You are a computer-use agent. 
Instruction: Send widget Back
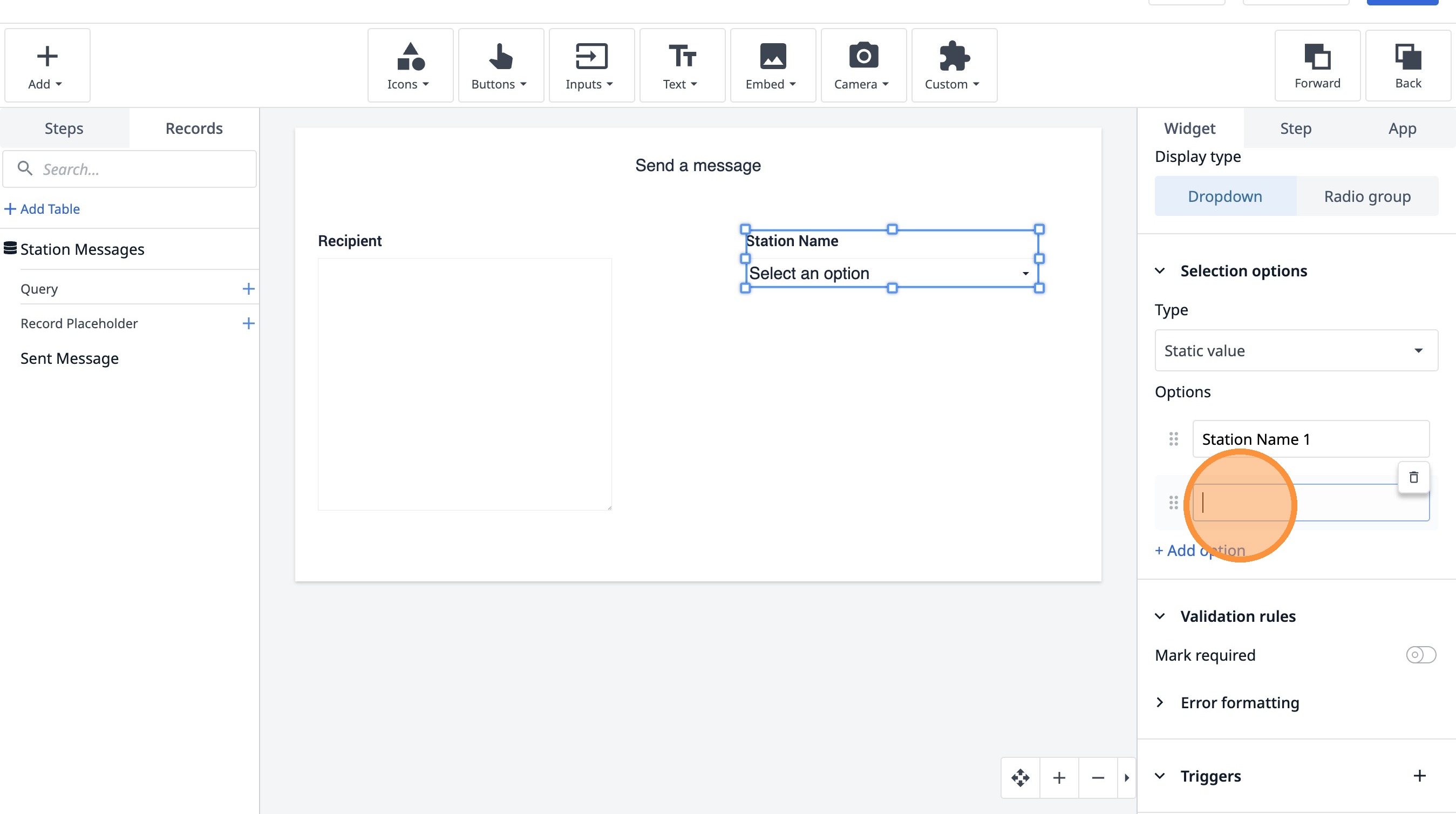1407,65
